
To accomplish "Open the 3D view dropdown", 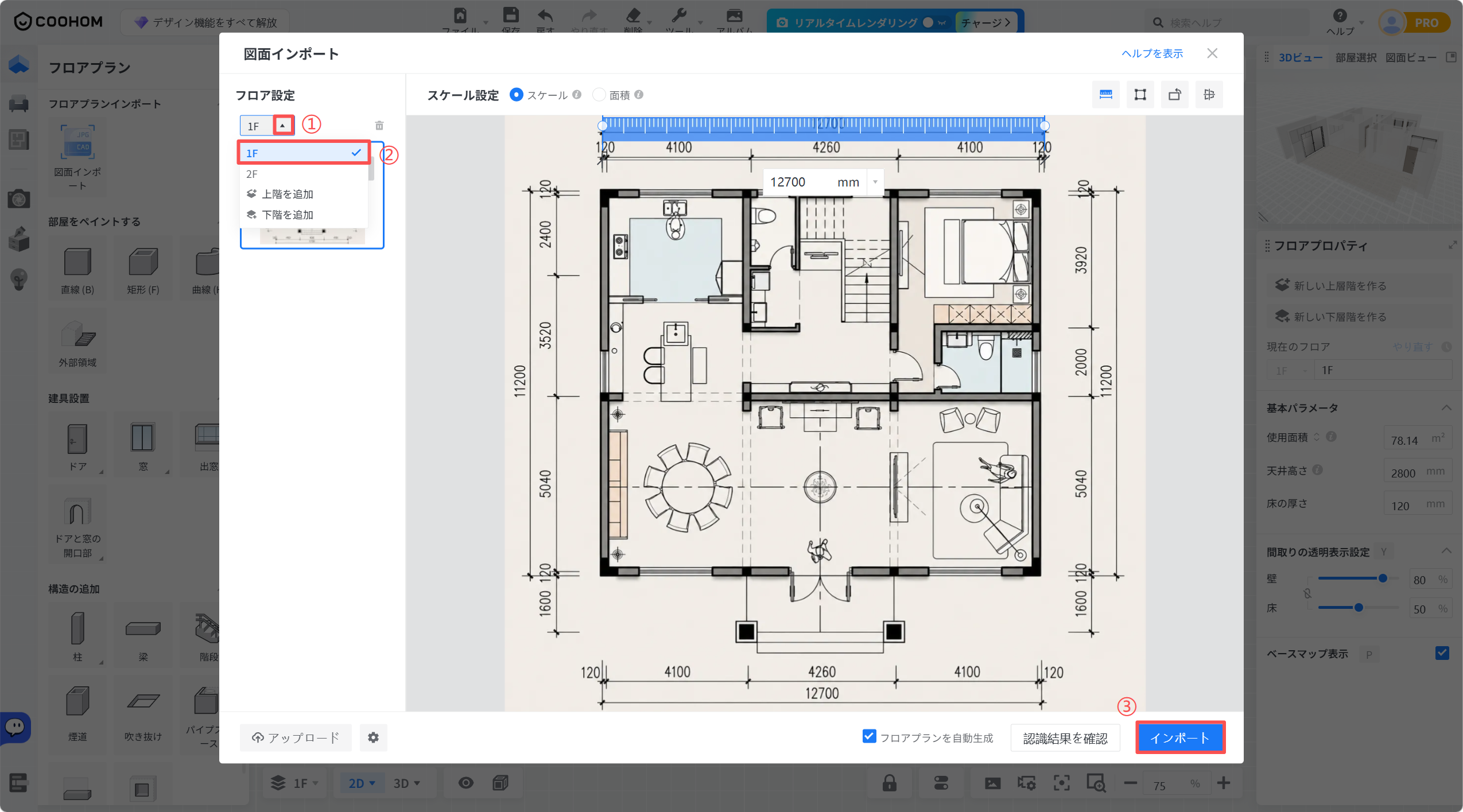I will click(x=406, y=783).
